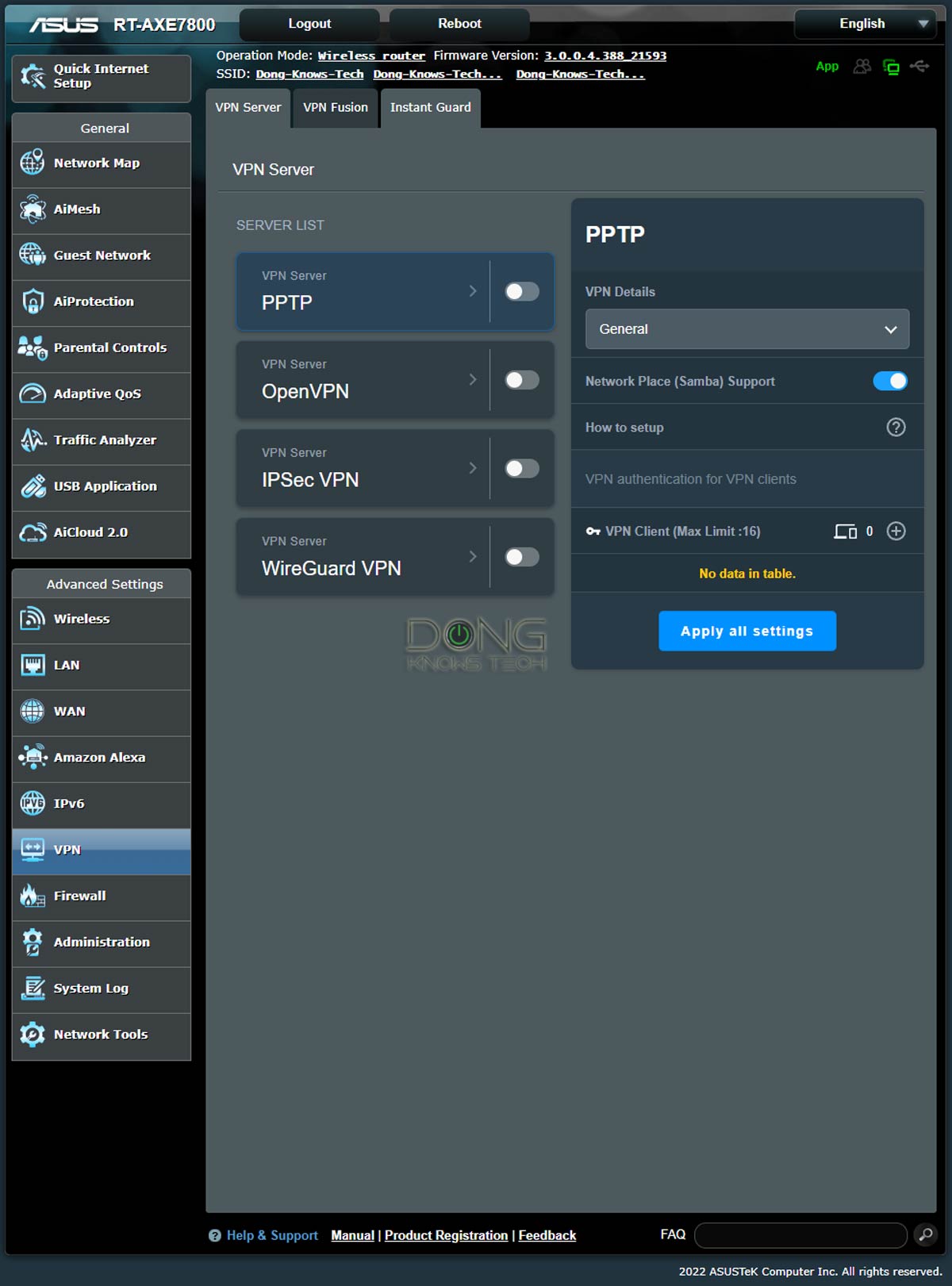Click the How to setup help icon
The width and height of the screenshot is (952, 1286).
896,428
